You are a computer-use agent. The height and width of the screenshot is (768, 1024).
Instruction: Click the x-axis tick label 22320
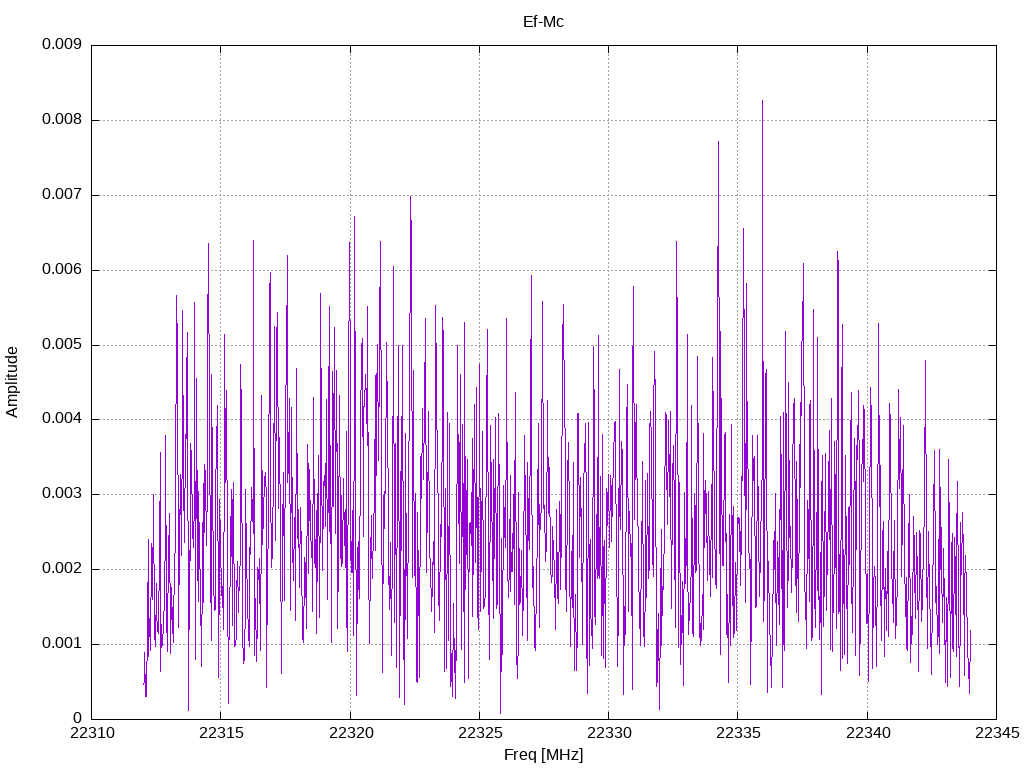351,733
